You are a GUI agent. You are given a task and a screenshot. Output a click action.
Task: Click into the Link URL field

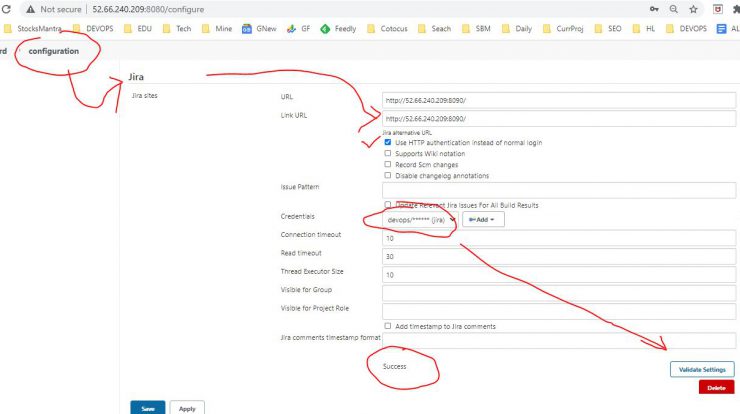[x=559, y=118]
